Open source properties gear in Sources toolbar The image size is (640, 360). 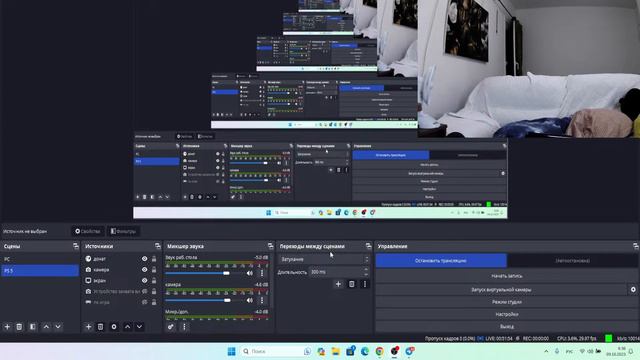pyautogui.click(x=114, y=327)
